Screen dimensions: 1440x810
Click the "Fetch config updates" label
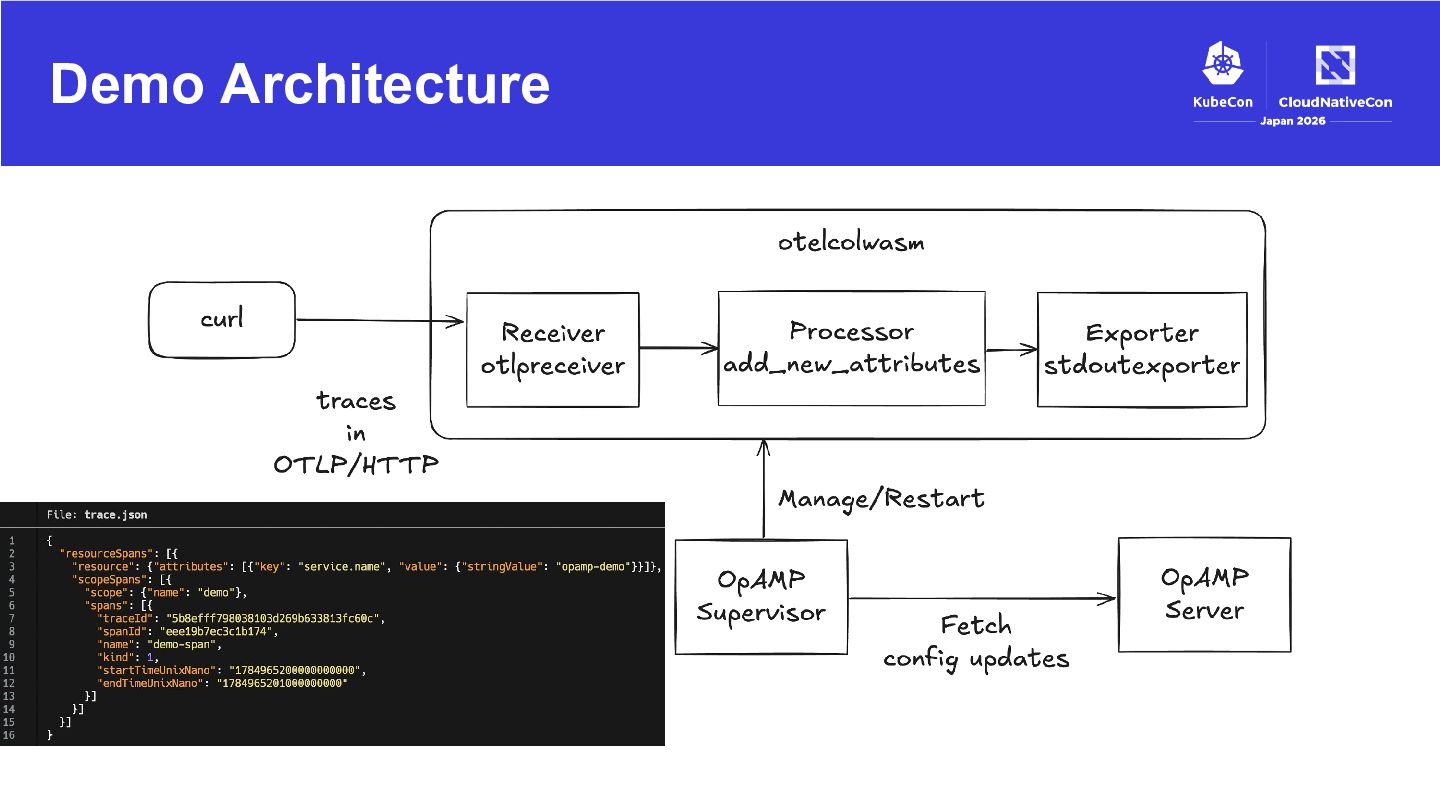(976, 642)
